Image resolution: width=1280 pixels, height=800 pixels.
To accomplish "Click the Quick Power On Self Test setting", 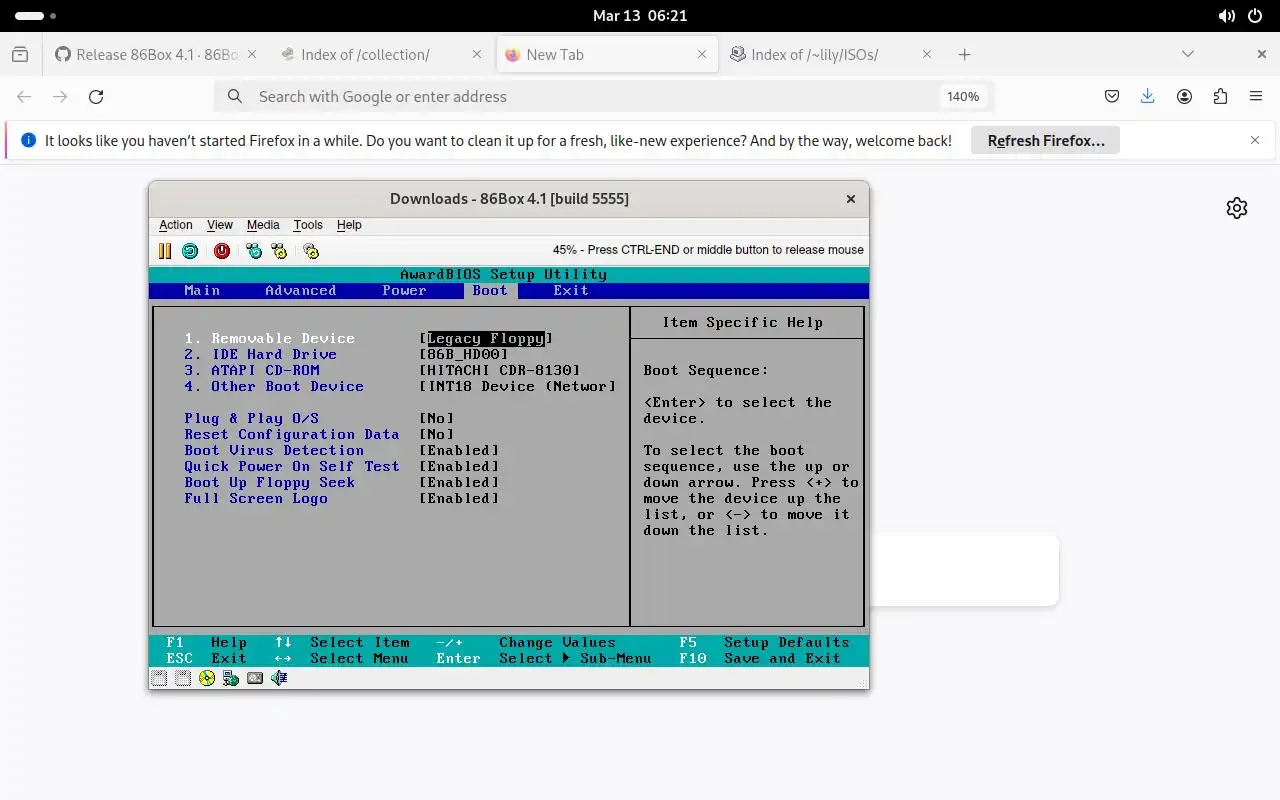I will coord(292,467).
